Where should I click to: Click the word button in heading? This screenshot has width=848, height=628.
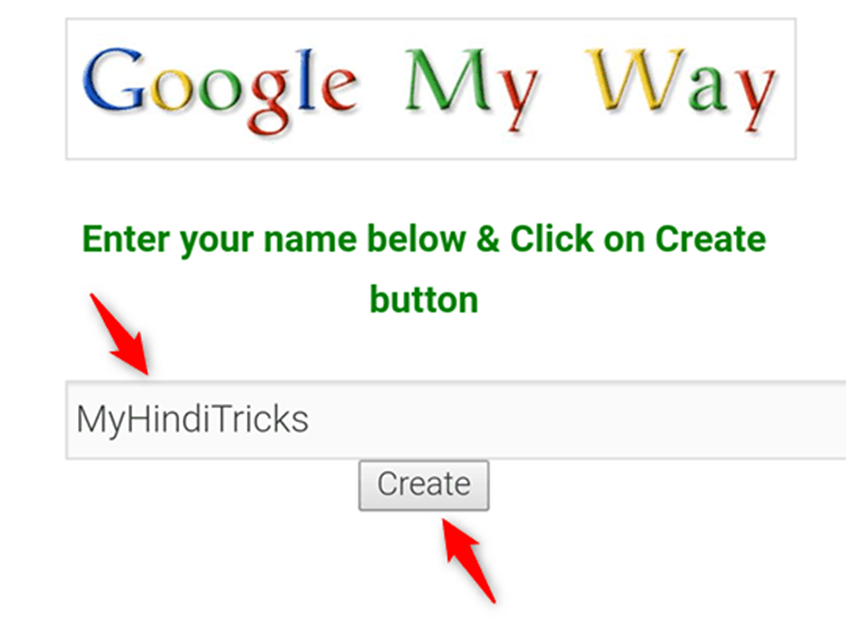424,299
